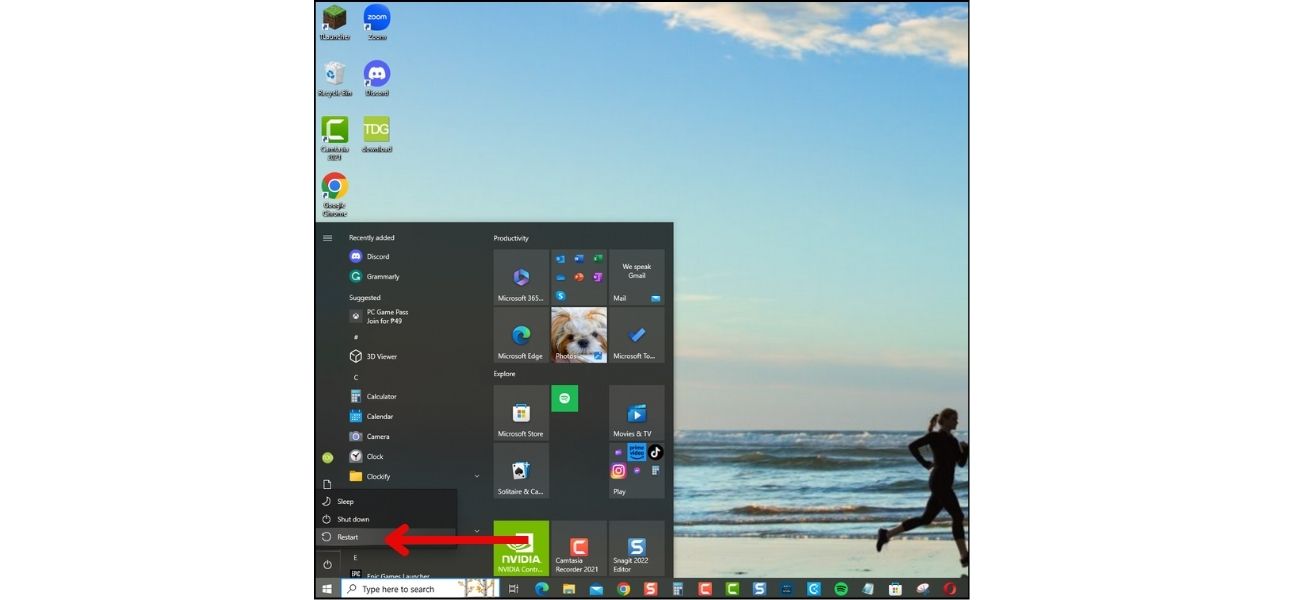This screenshot has height=600, width=1300.
Task: Open the Movies & TV tile
Action: 637,412
